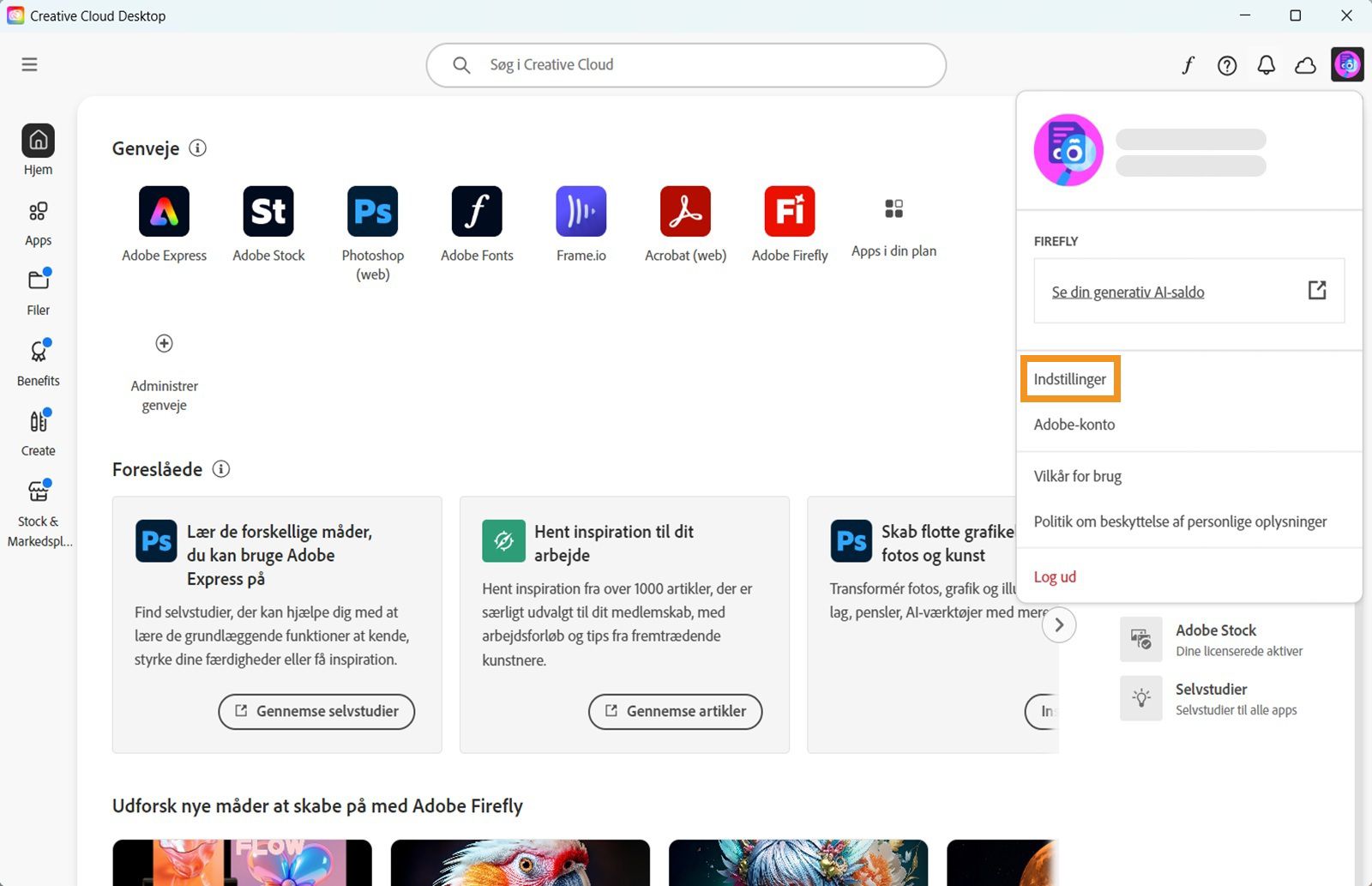Open Politik om beskyttelse af personlige oplysninger

(1180, 521)
